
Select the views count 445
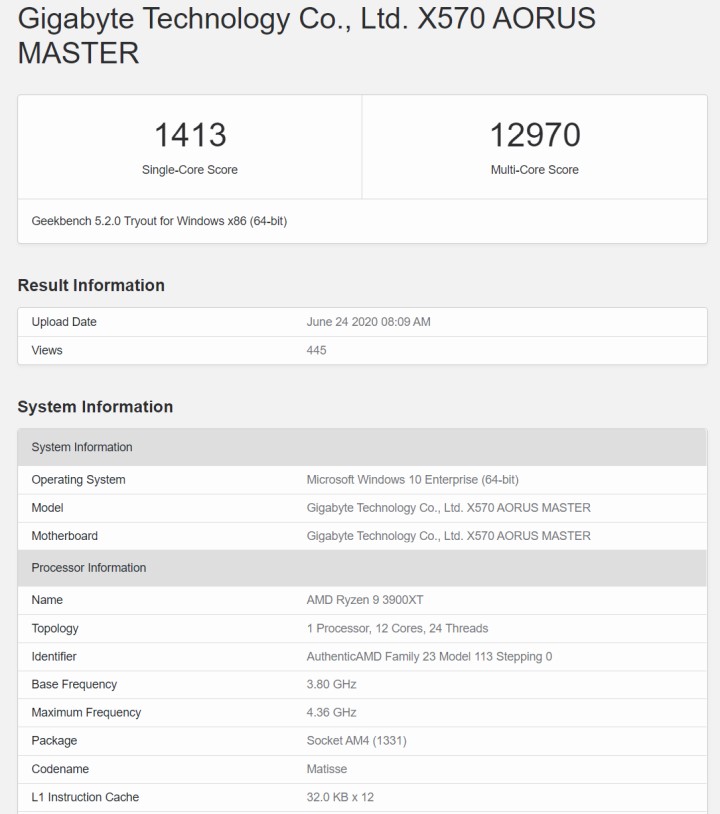tap(316, 350)
